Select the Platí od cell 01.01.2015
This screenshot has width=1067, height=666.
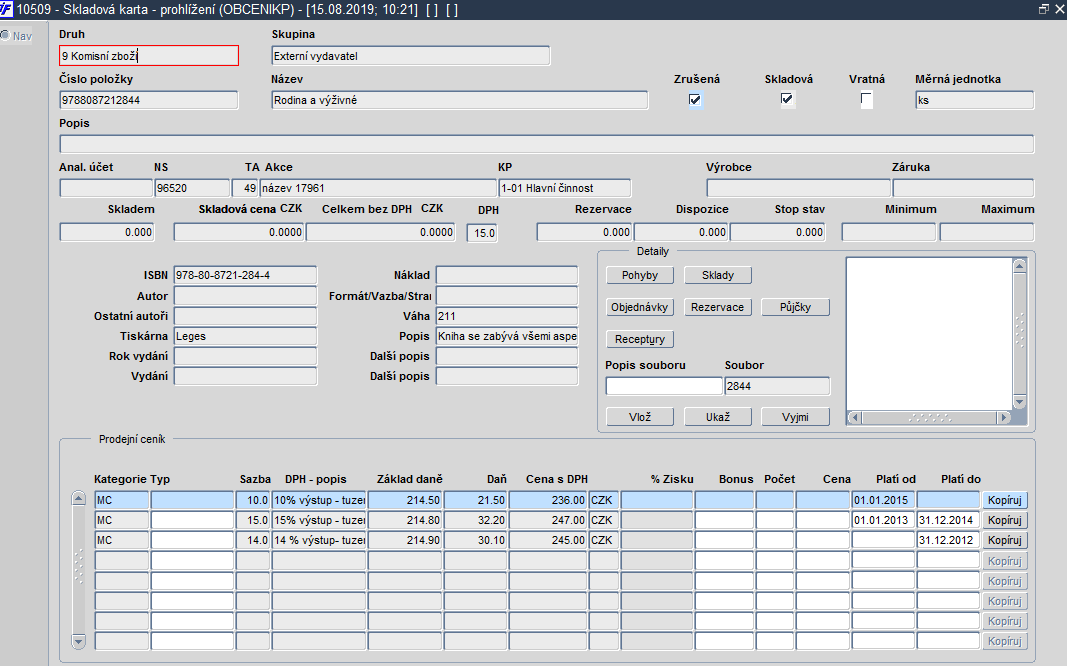coord(883,500)
